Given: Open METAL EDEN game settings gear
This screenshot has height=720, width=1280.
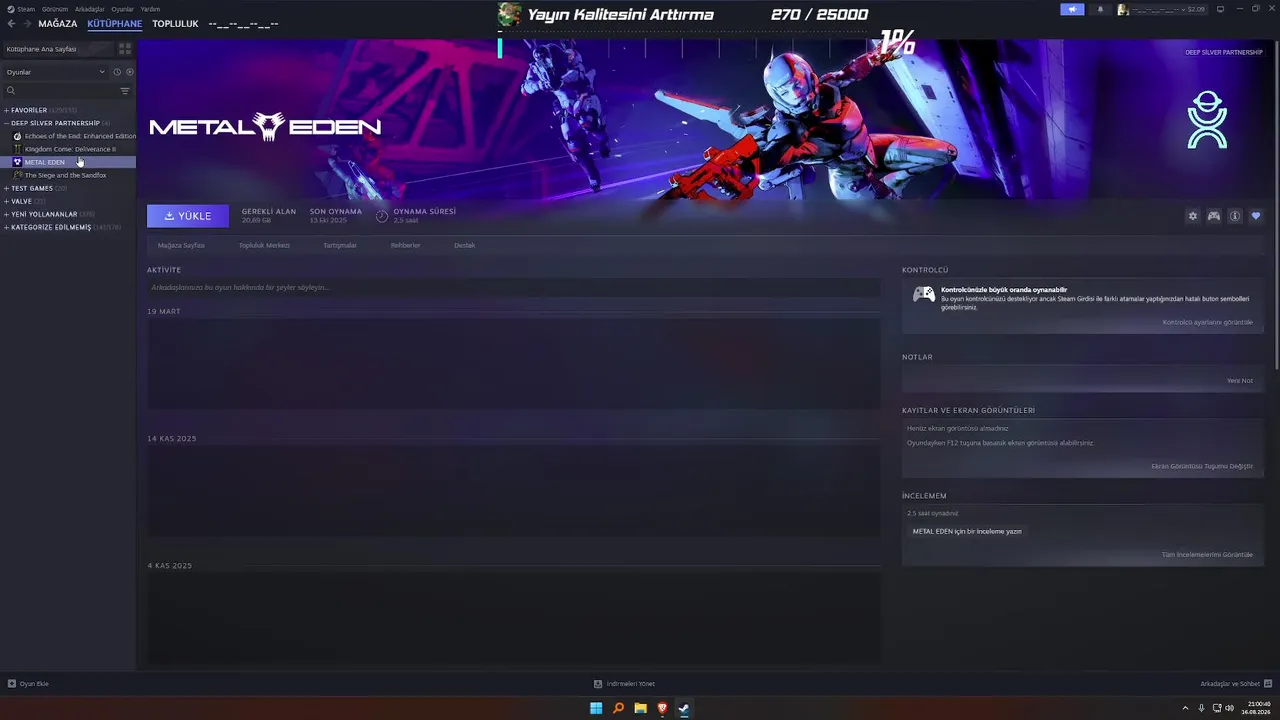Looking at the screenshot, I should click(1192, 216).
